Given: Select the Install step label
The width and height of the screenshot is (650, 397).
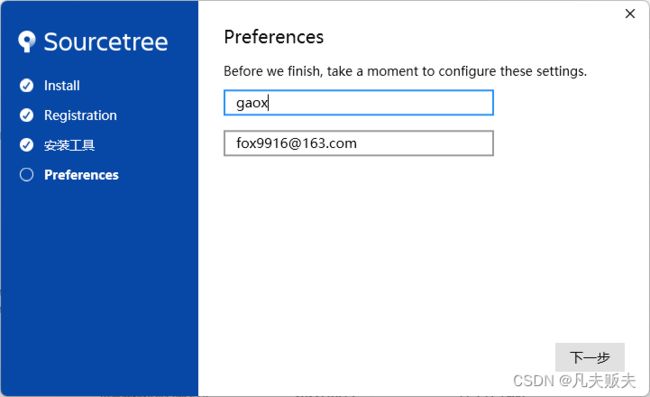Looking at the screenshot, I should pyautogui.click(x=62, y=86).
